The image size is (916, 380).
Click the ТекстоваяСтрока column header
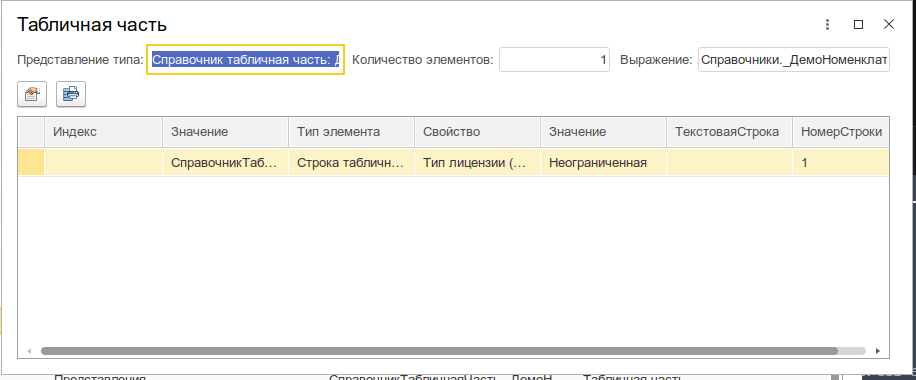(730, 132)
